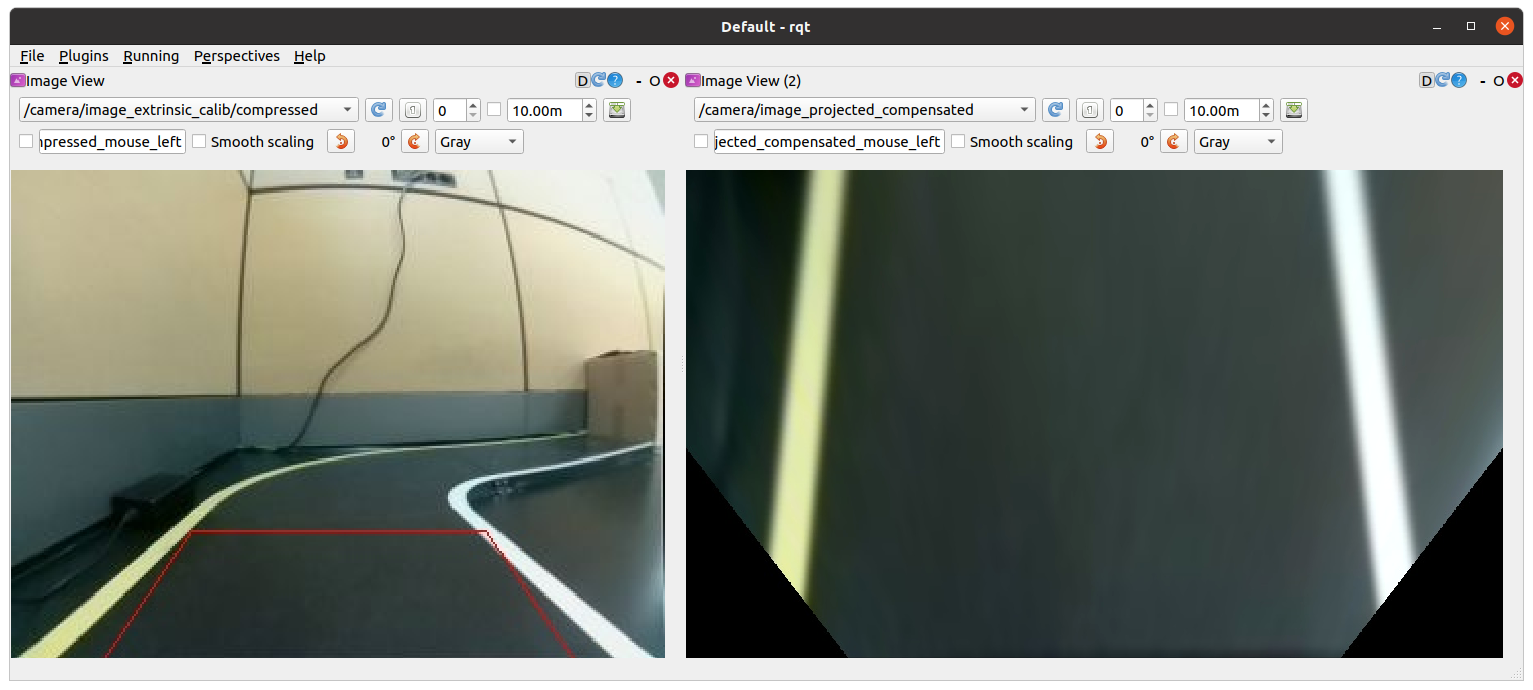This screenshot has width=1533, height=690.
Task: Enable Smooth scaling in Image View (2)
Action: [958, 142]
